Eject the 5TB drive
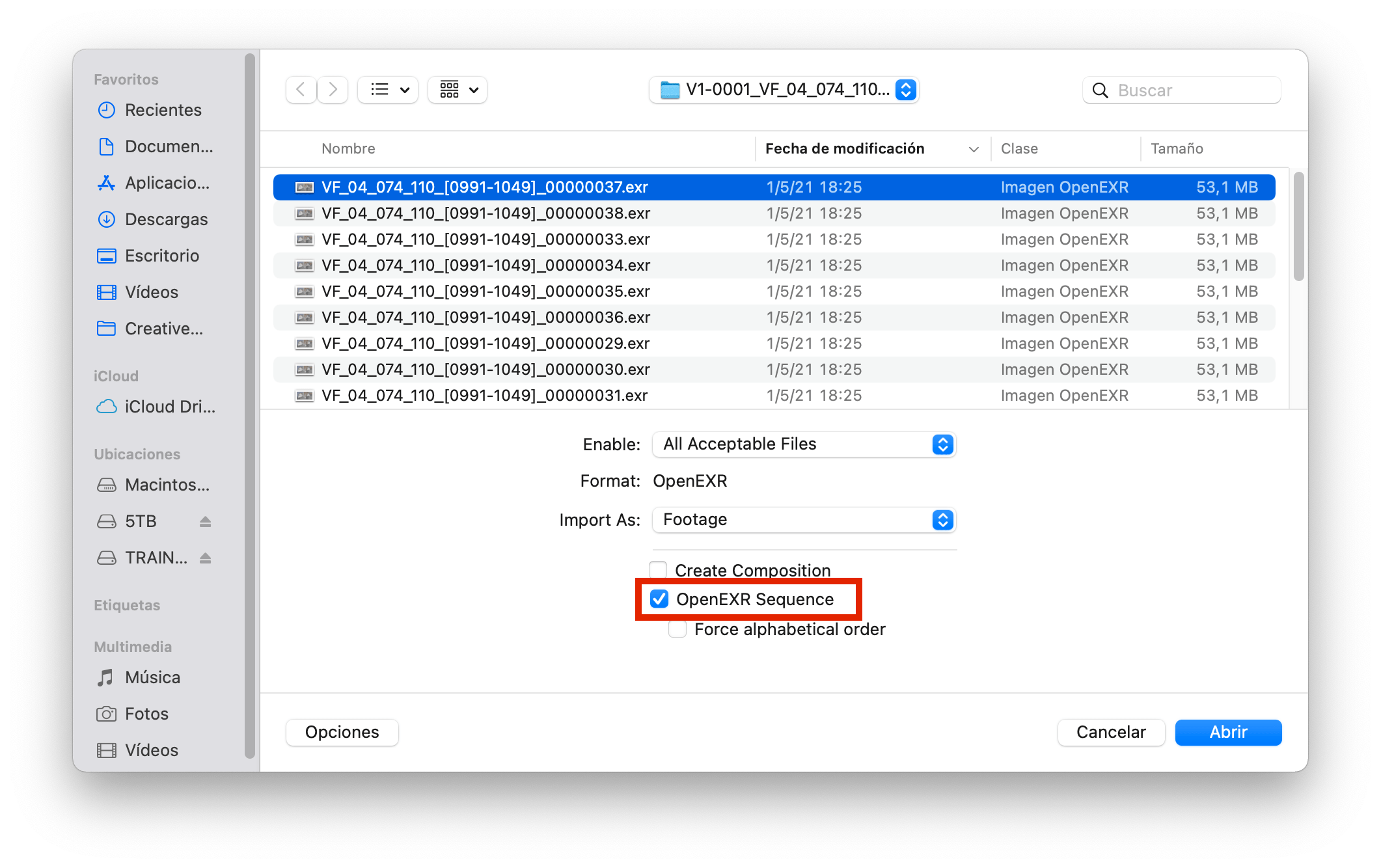Screen dimensions: 1381x868 (x=204, y=521)
